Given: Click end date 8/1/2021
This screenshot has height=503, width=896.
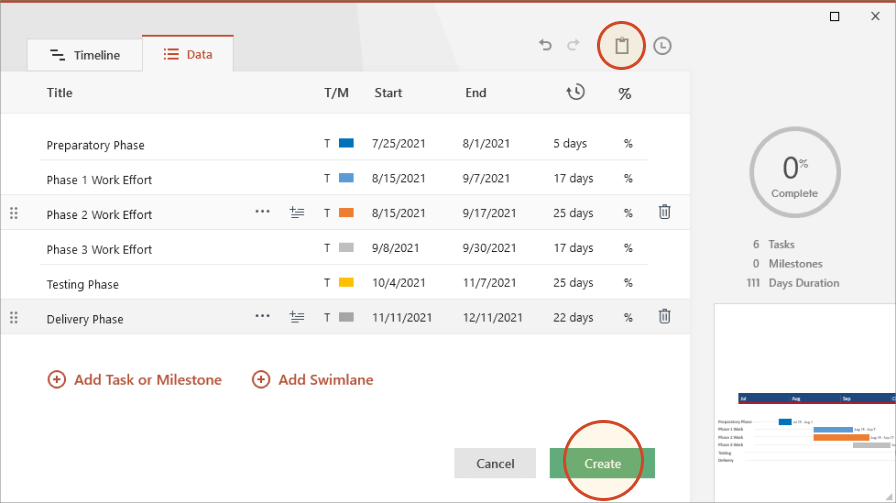Looking at the screenshot, I should (486, 143).
